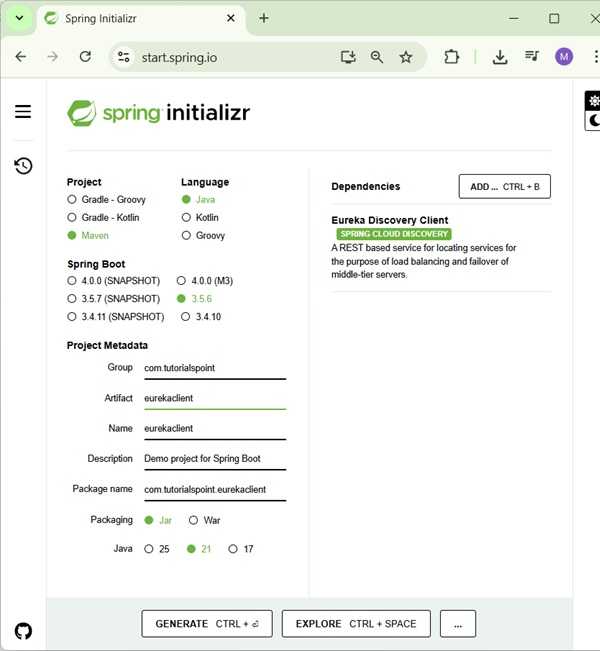Open the media control icon
Image resolution: width=600 pixels, height=651 pixels.
point(531,56)
